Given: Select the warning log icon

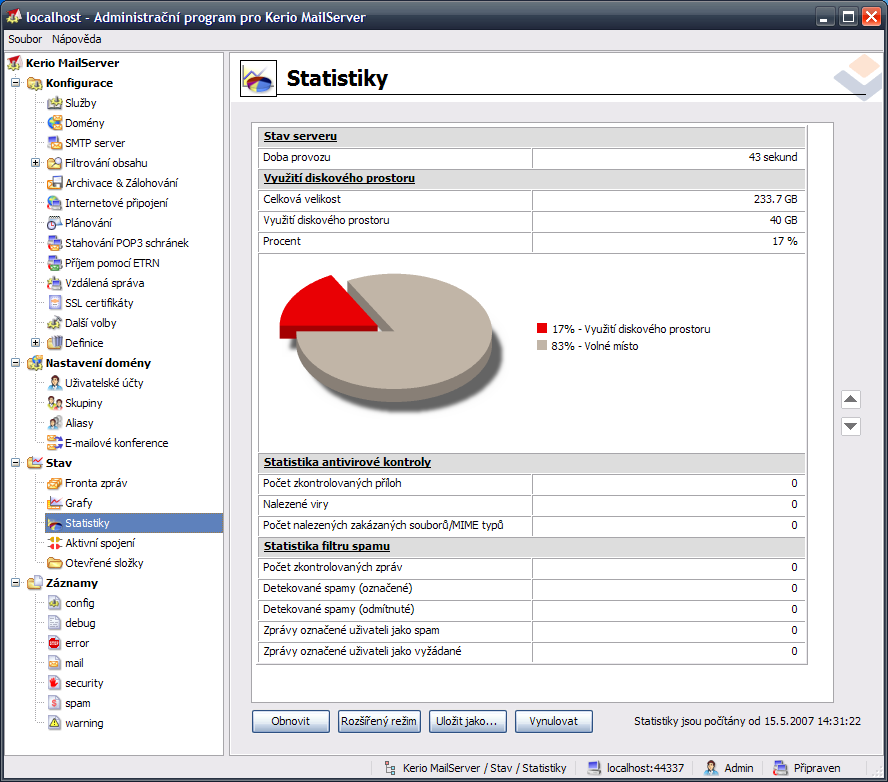Looking at the screenshot, I should (x=54, y=723).
